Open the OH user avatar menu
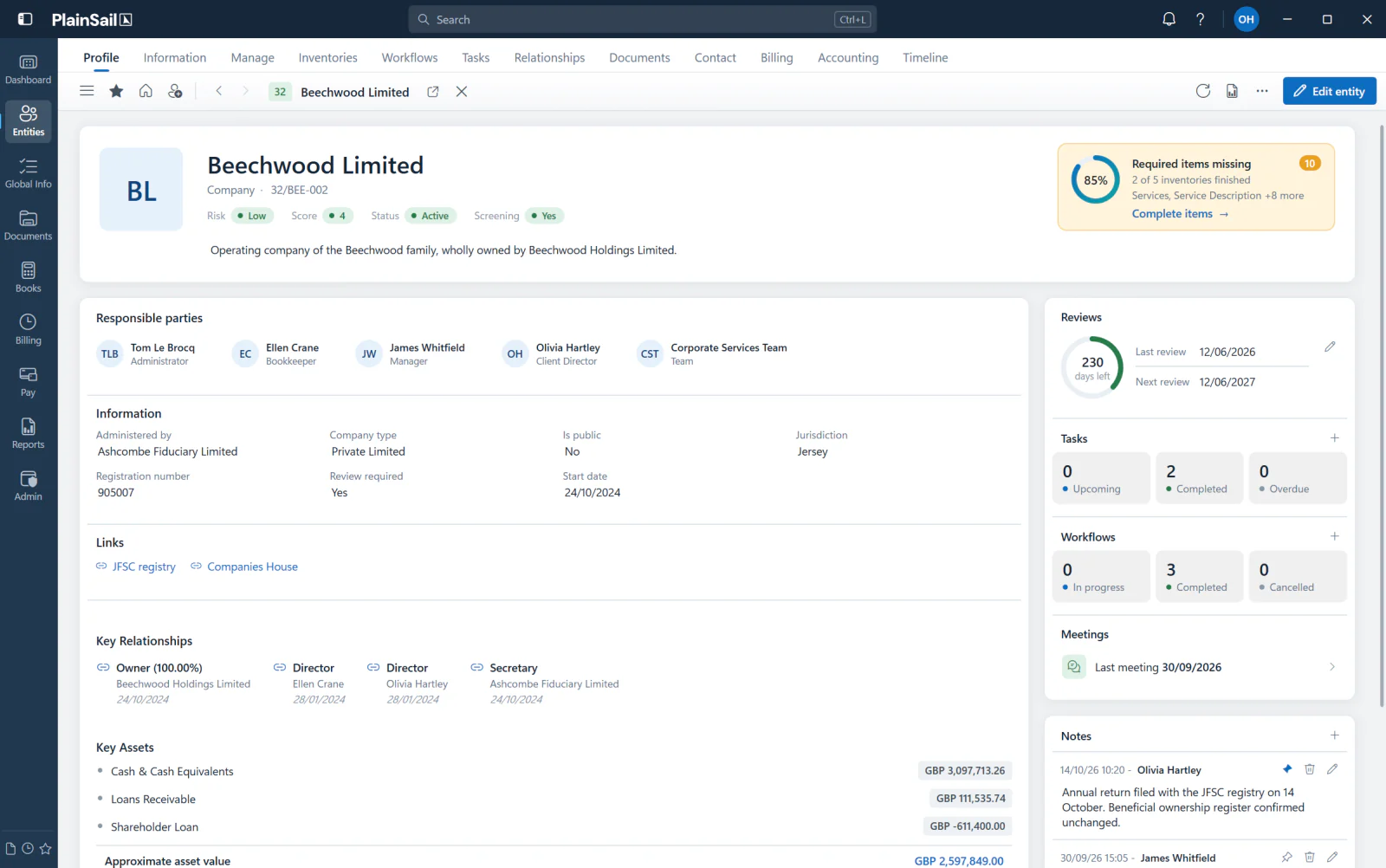The width and height of the screenshot is (1386, 868). click(1246, 19)
